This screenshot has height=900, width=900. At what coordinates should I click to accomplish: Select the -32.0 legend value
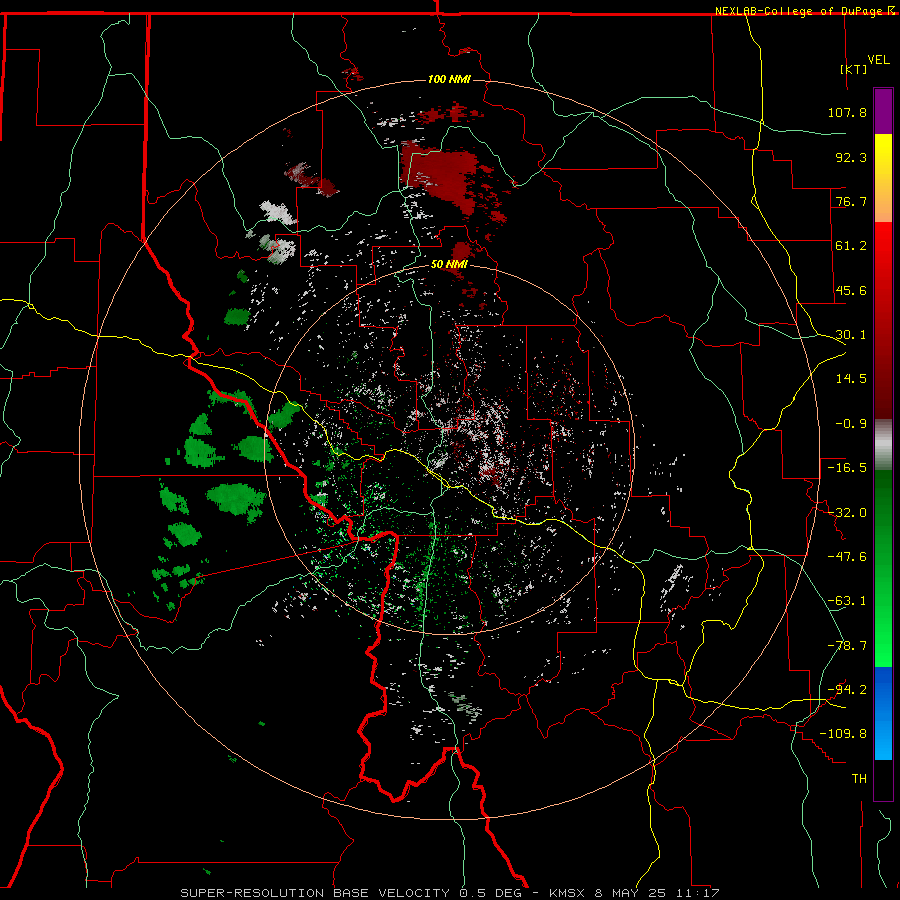click(847, 513)
